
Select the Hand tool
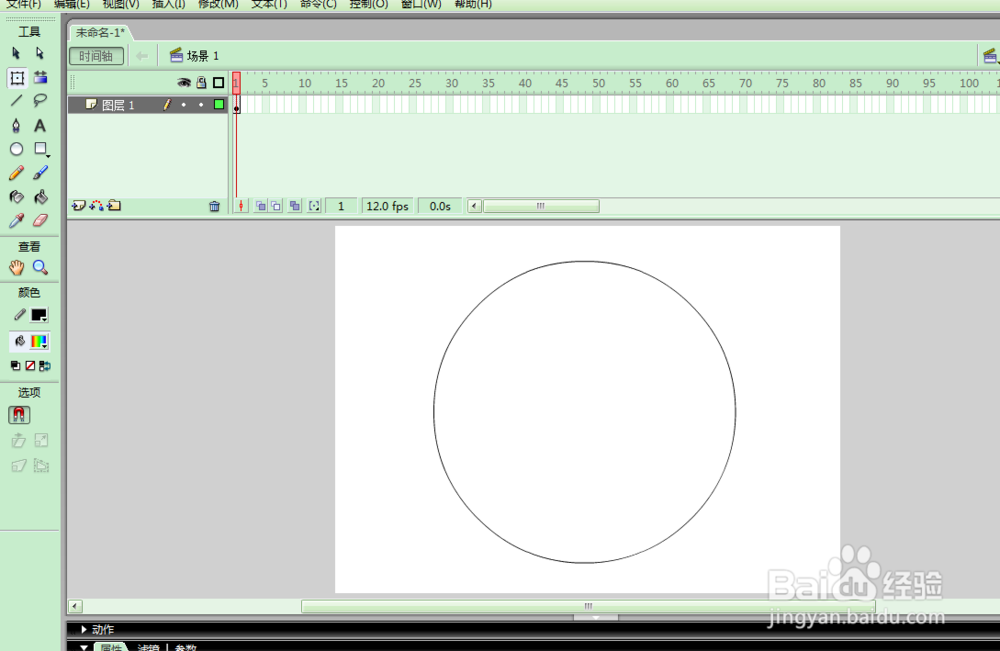click(x=17, y=268)
